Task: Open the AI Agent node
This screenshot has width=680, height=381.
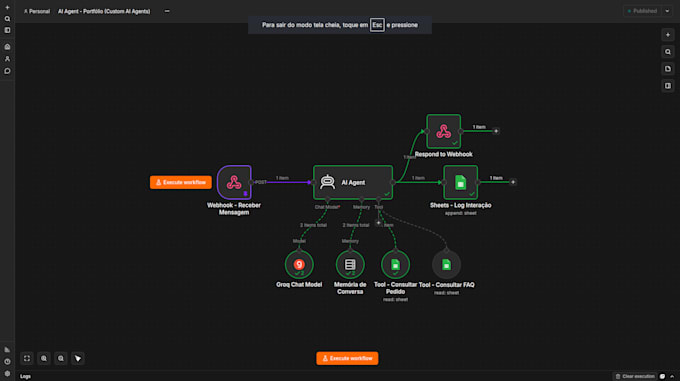Action: [x=353, y=182]
